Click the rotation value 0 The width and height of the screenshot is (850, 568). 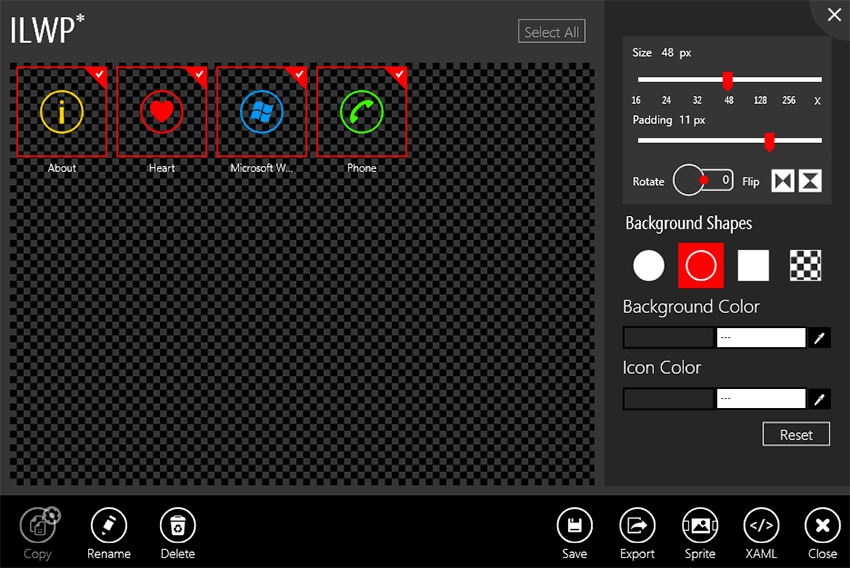725,179
